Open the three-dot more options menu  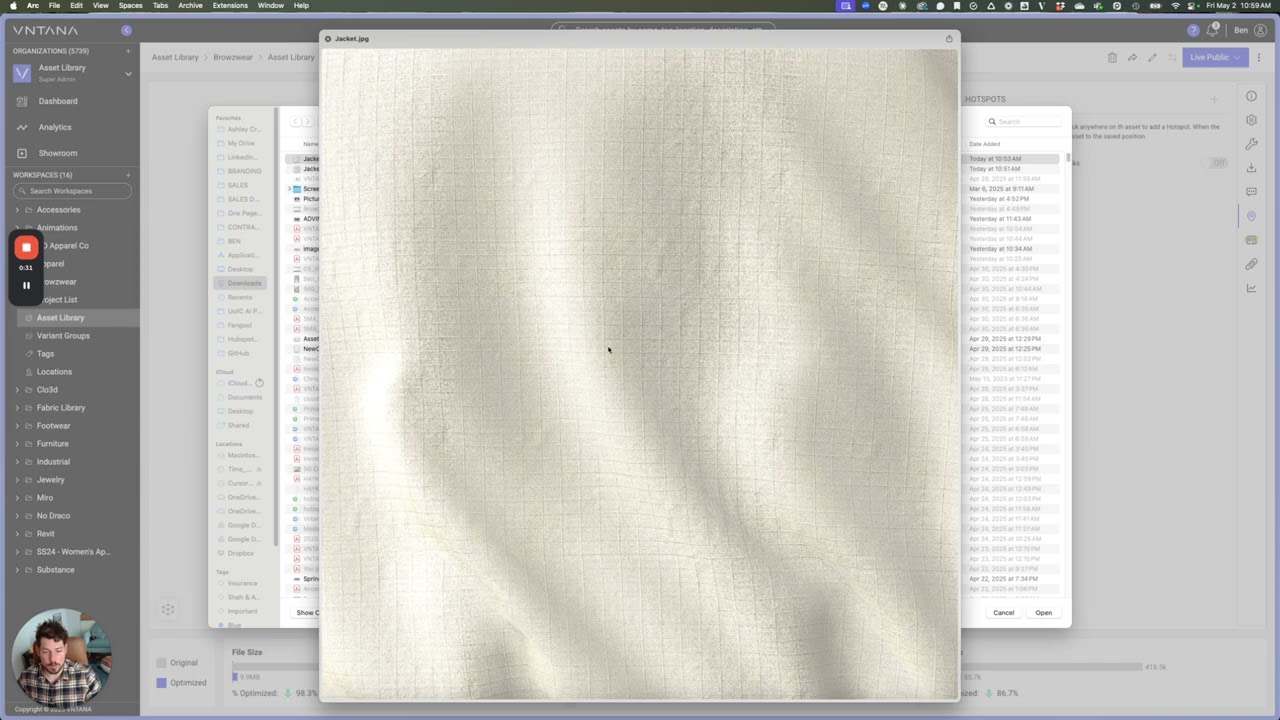point(1259,58)
